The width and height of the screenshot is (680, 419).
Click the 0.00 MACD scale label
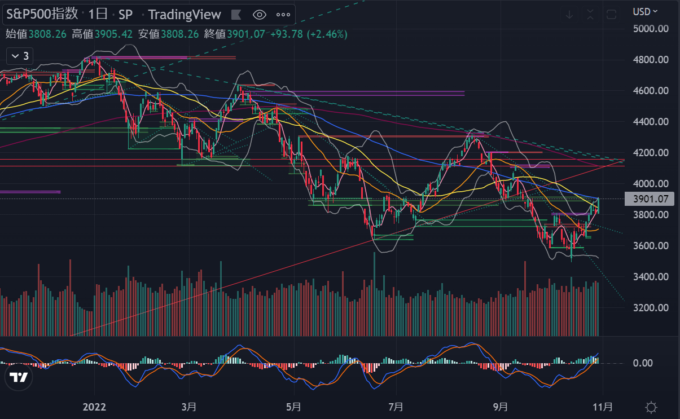tap(643, 363)
